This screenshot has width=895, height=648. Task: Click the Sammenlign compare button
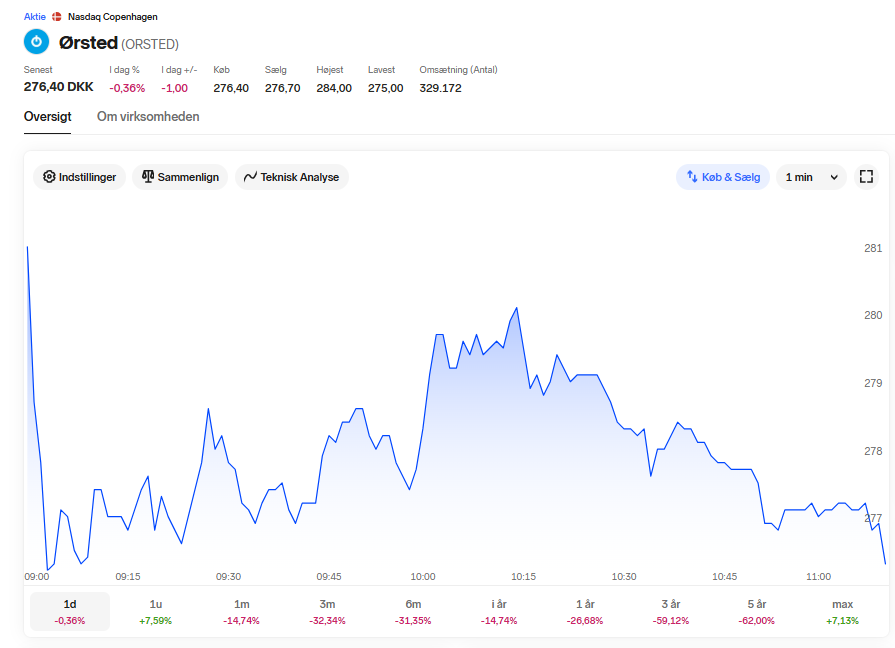tap(180, 177)
